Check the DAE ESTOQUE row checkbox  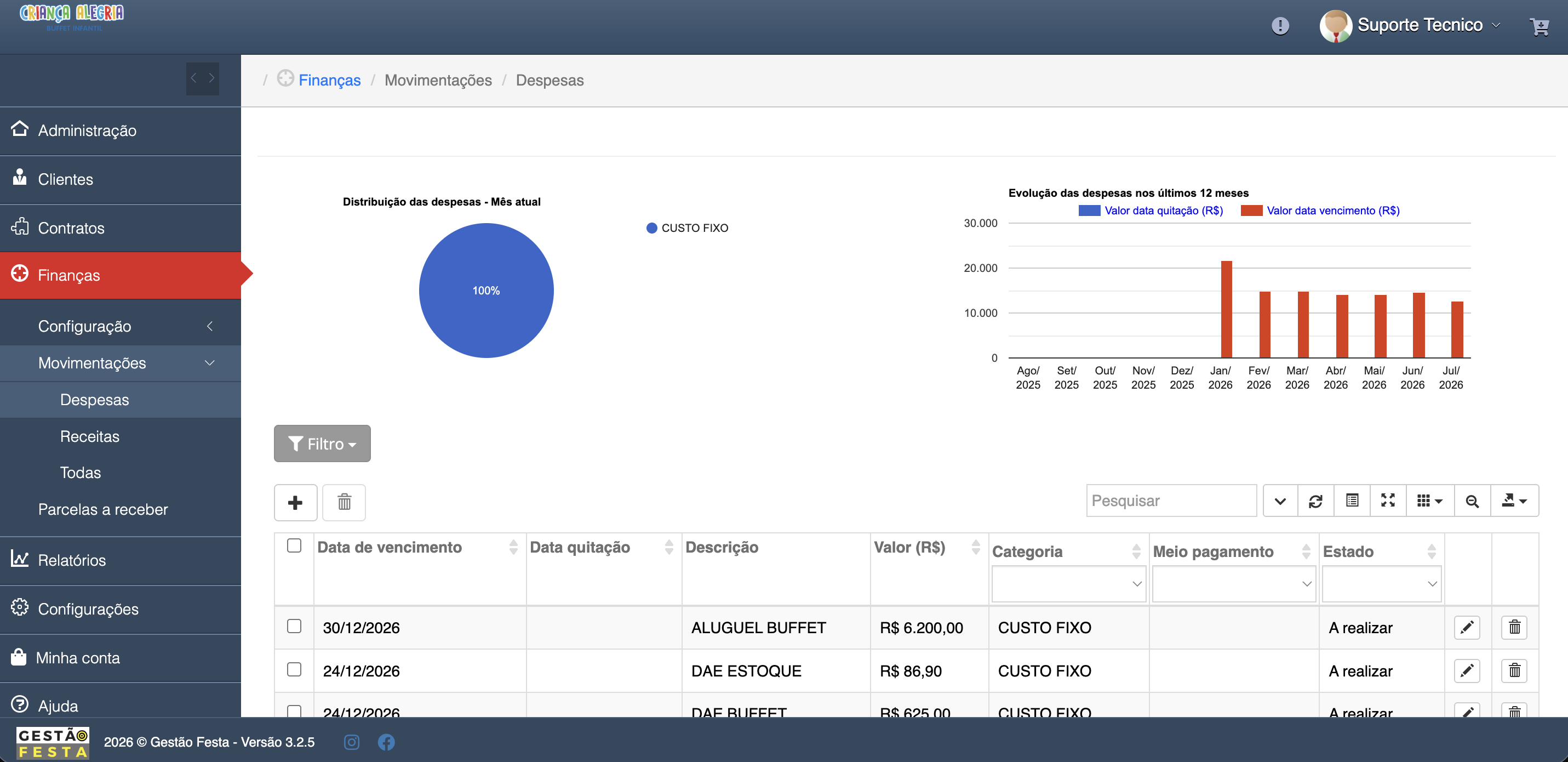coord(294,669)
